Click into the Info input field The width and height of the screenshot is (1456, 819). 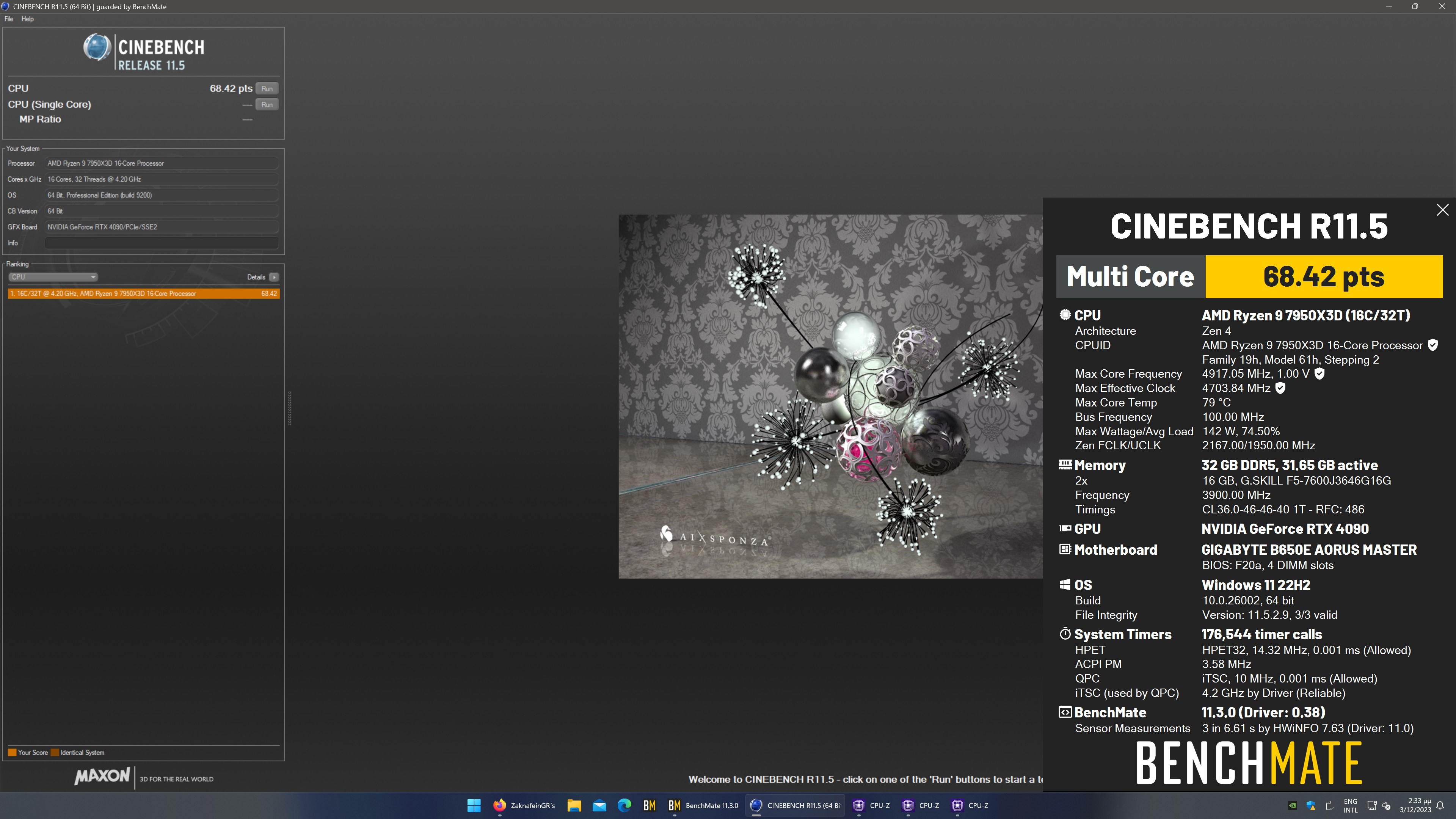point(162,243)
